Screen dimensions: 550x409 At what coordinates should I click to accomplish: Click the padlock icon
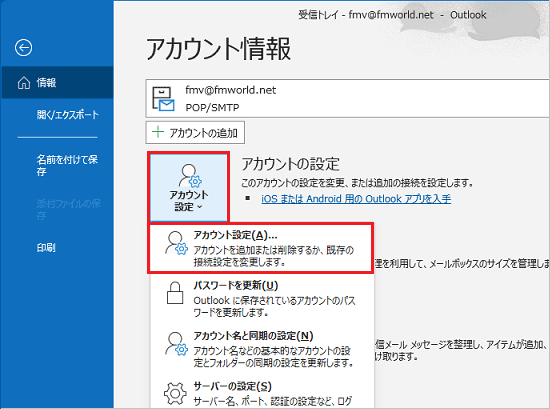[175, 293]
